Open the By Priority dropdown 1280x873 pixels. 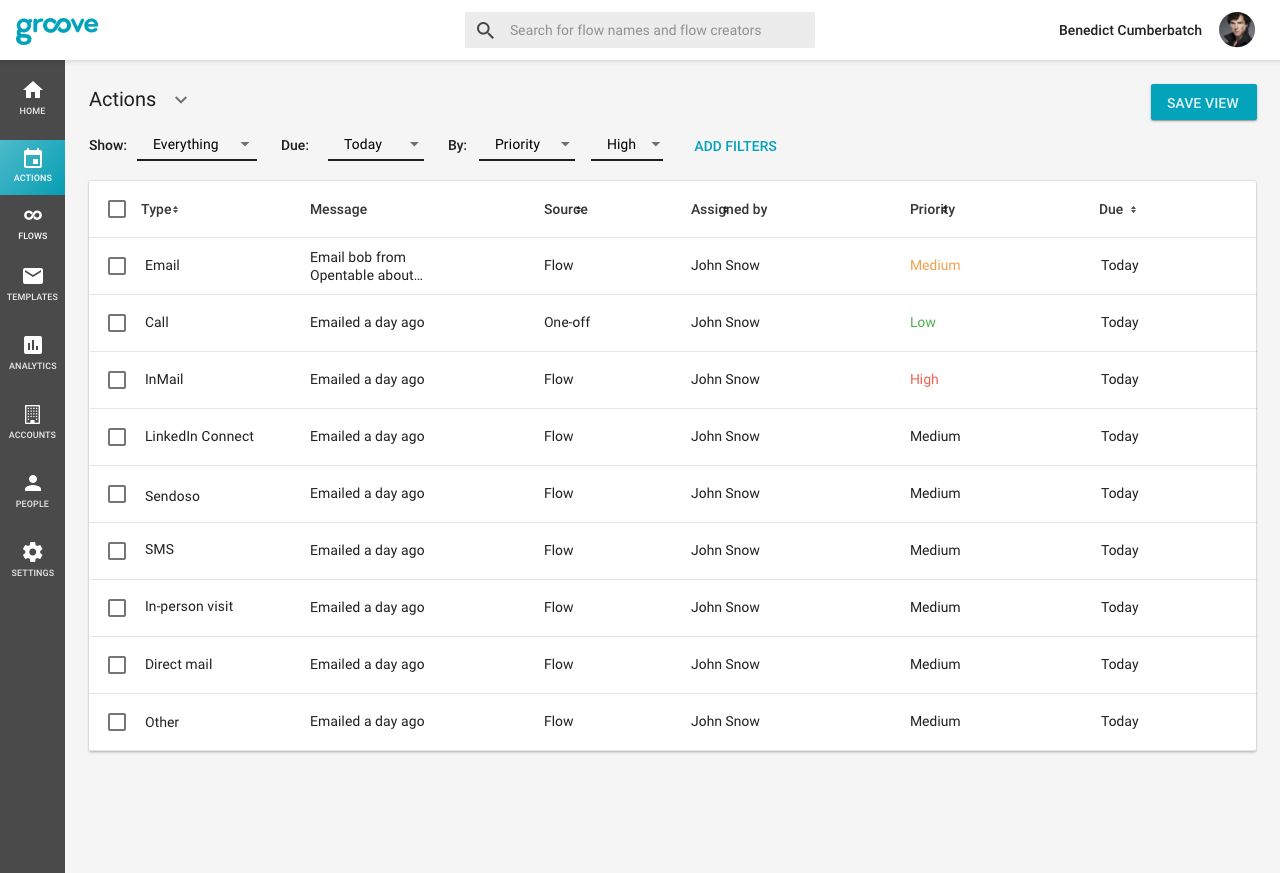527,145
